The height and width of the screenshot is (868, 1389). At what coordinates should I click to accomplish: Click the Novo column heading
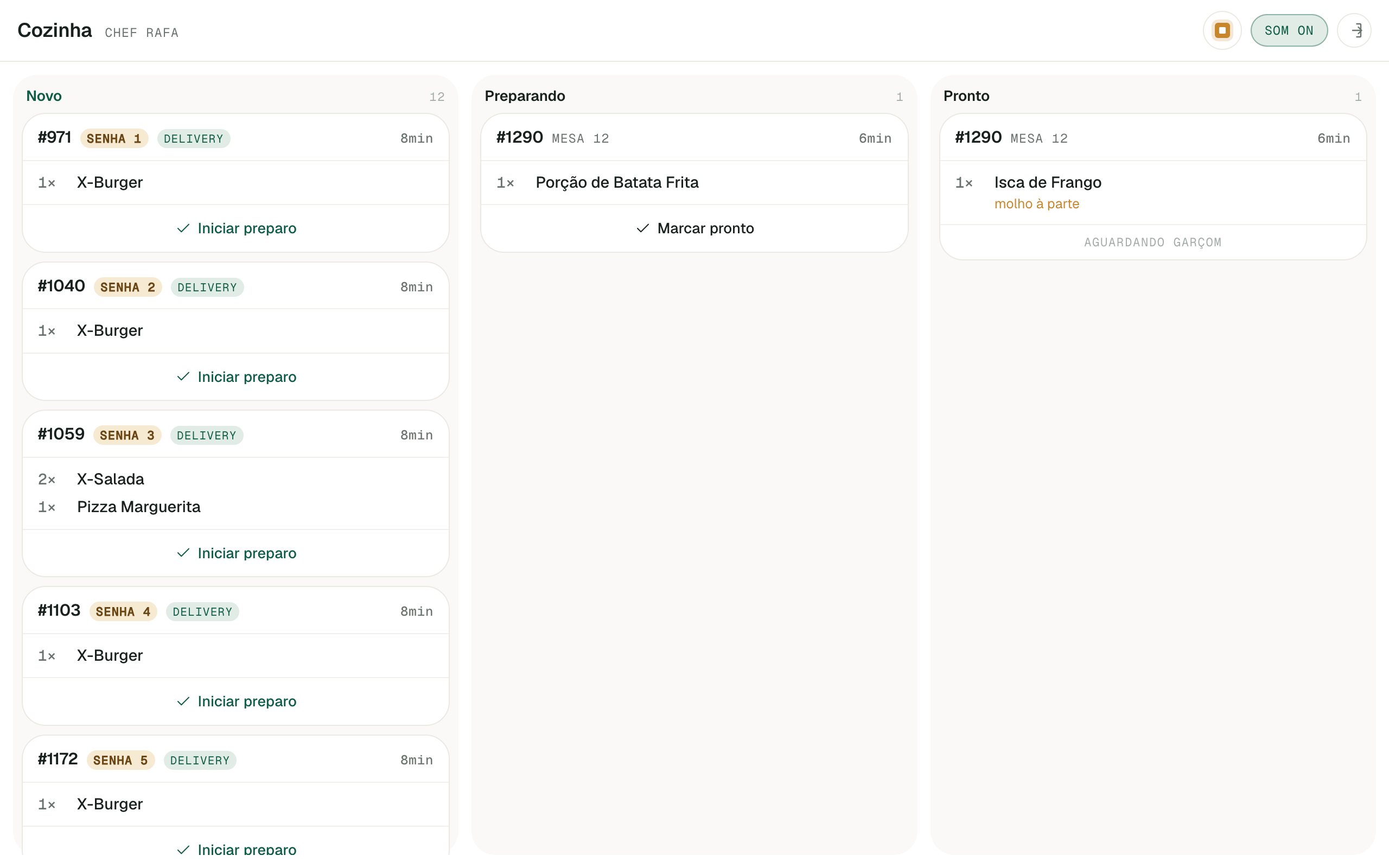[x=44, y=96]
